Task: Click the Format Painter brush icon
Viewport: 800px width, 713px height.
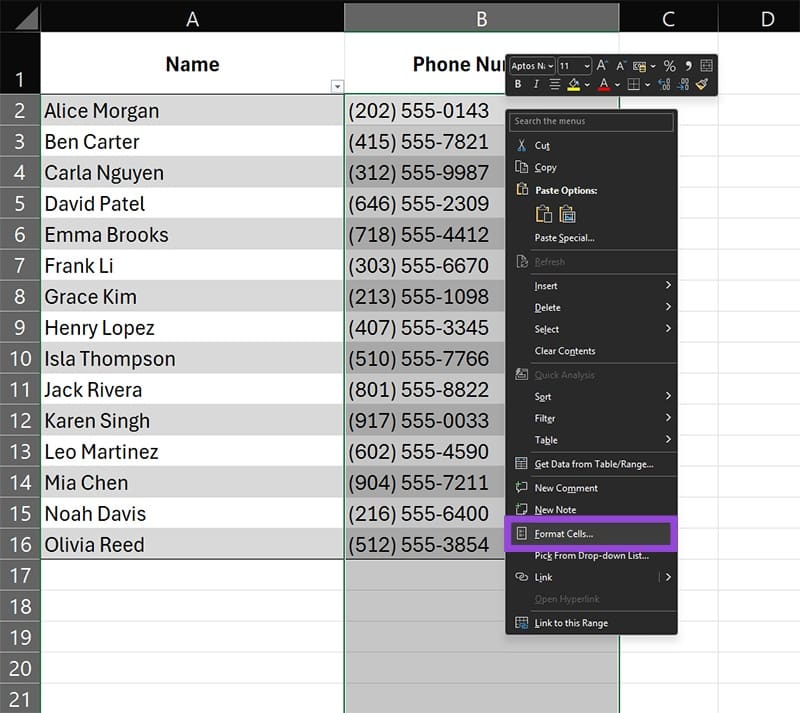Action: click(x=703, y=85)
